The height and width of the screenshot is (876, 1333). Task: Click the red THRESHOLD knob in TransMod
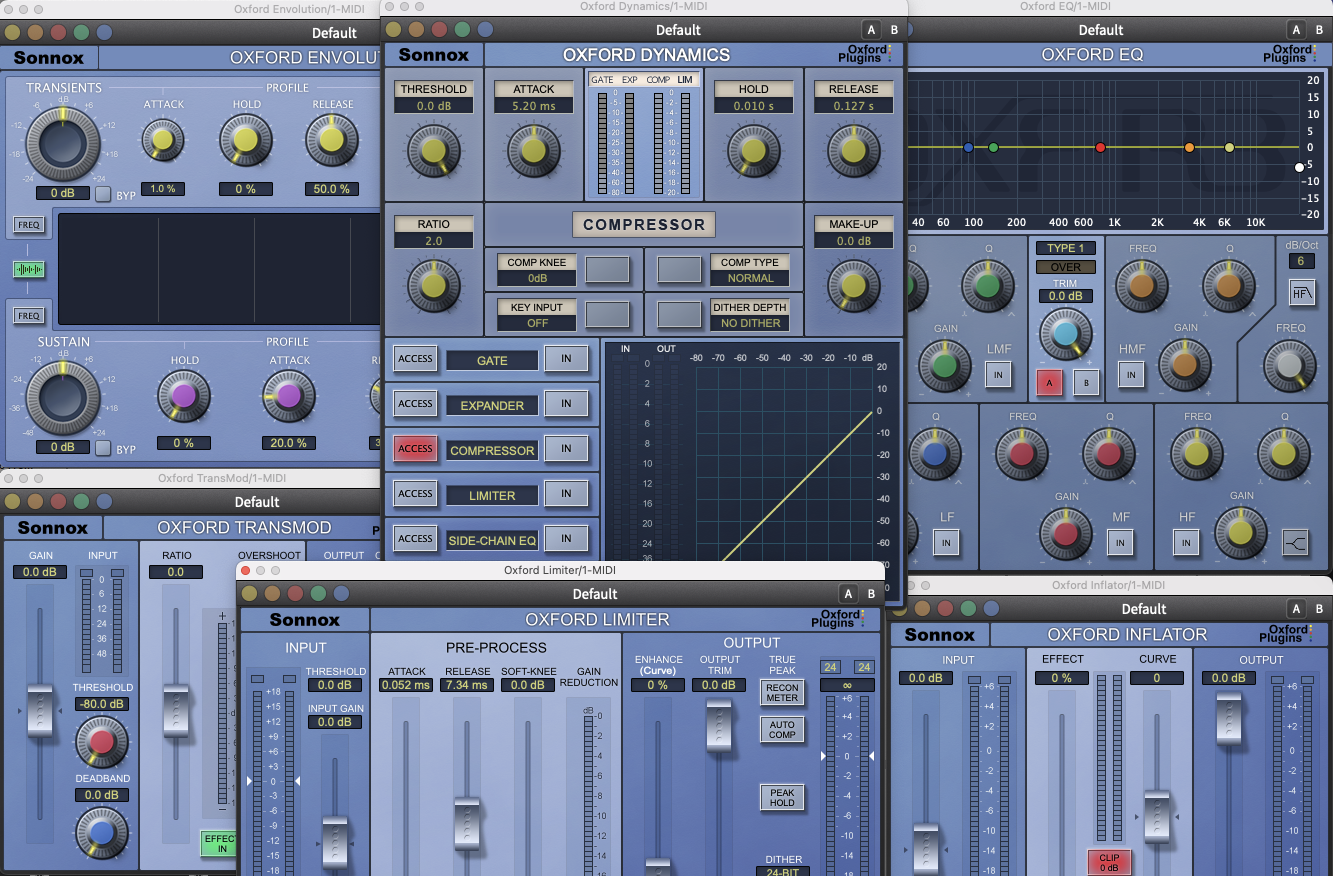[102, 741]
